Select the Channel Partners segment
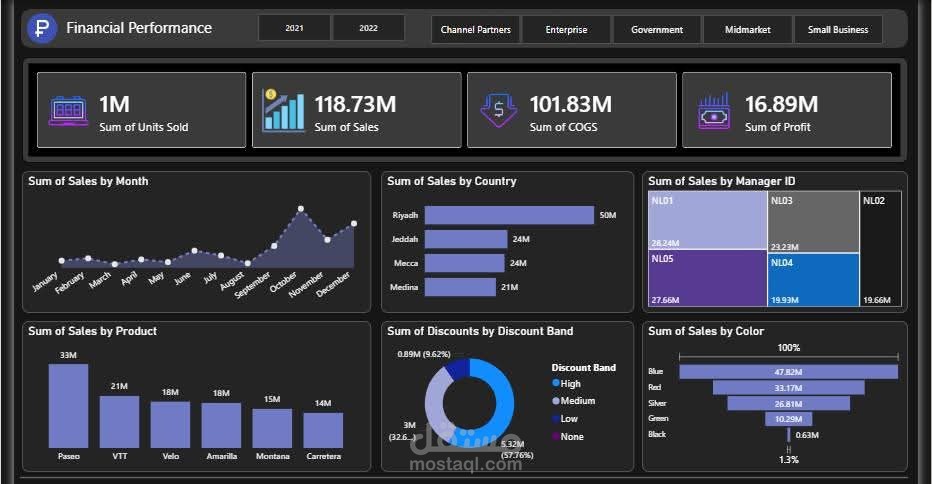Image resolution: width=932 pixels, height=484 pixels. coord(476,29)
